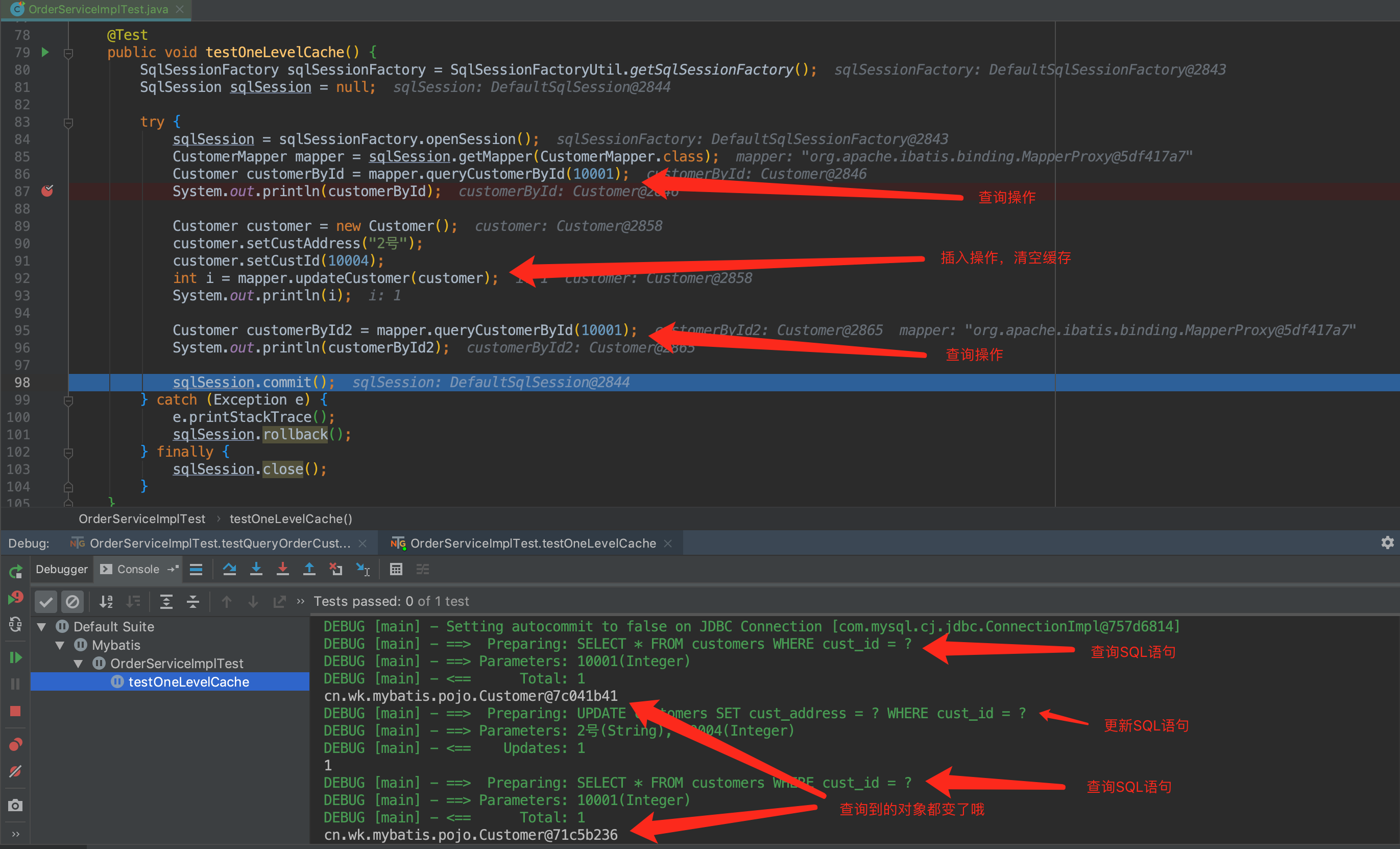Collapse the OrderServiceImplTest tree node
This screenshot has height=849, width=1400.
point(79,664)
